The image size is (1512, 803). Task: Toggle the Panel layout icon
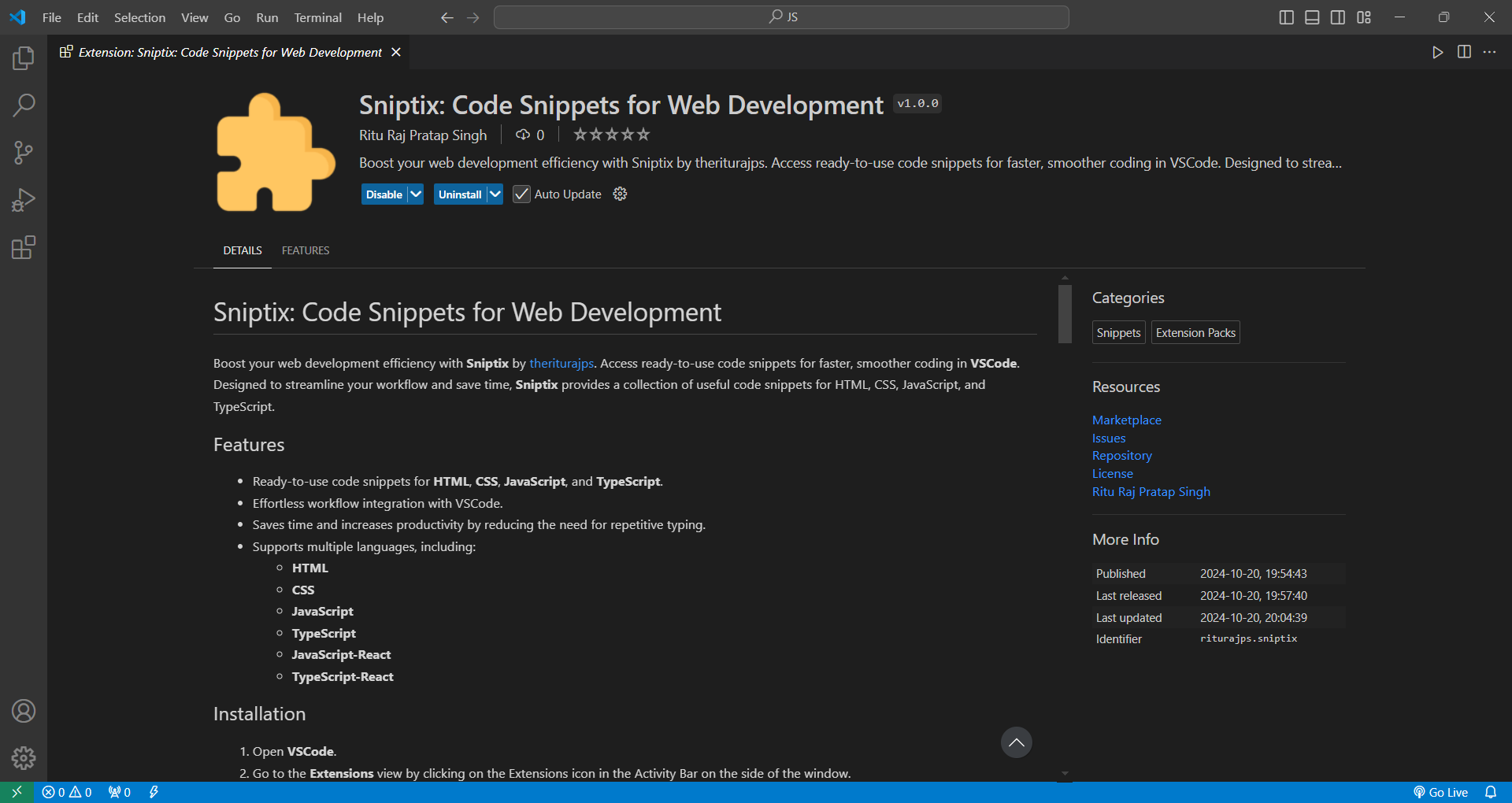tap(1312, 17)
